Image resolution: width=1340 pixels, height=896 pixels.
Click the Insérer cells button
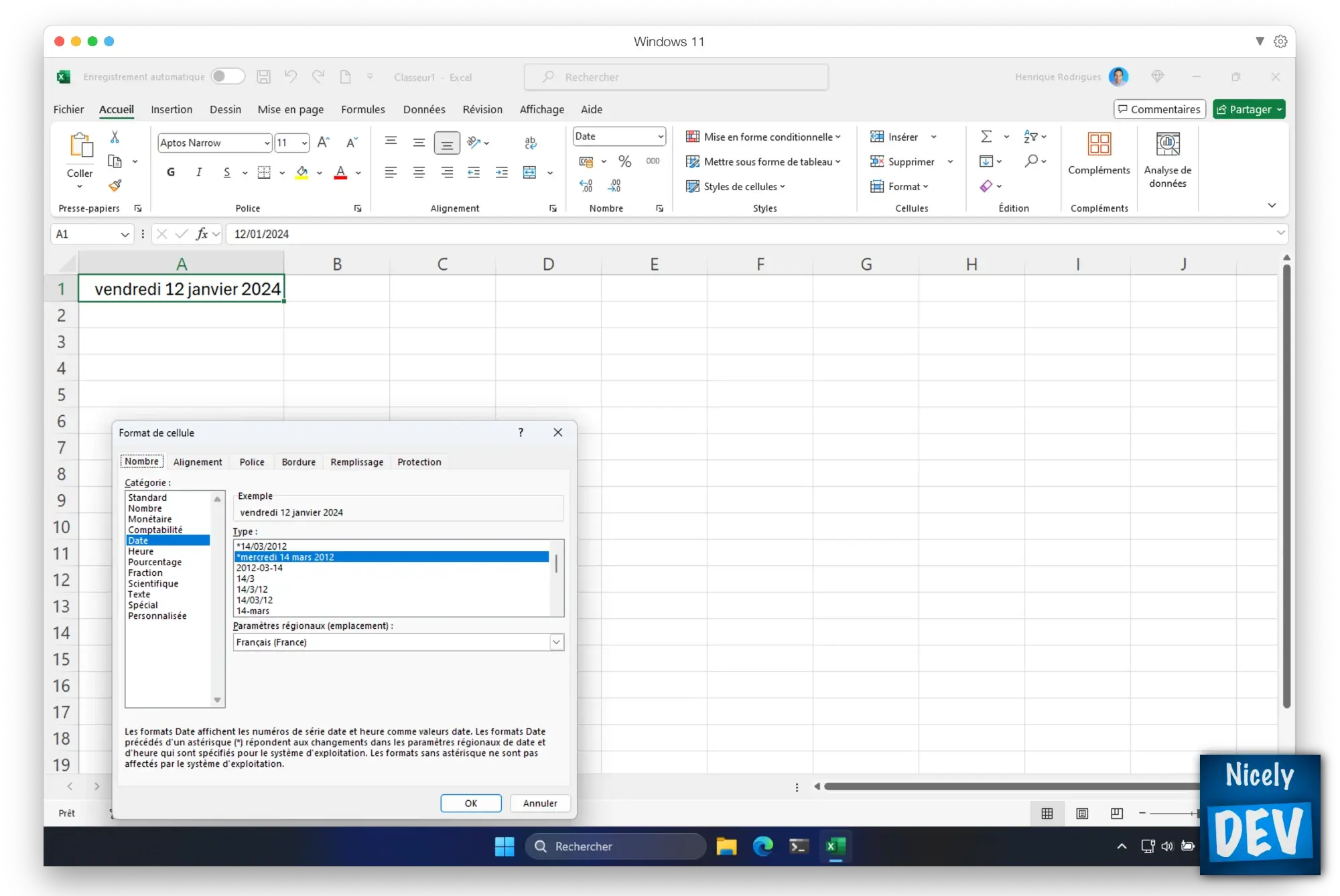[x=895, y=137]
